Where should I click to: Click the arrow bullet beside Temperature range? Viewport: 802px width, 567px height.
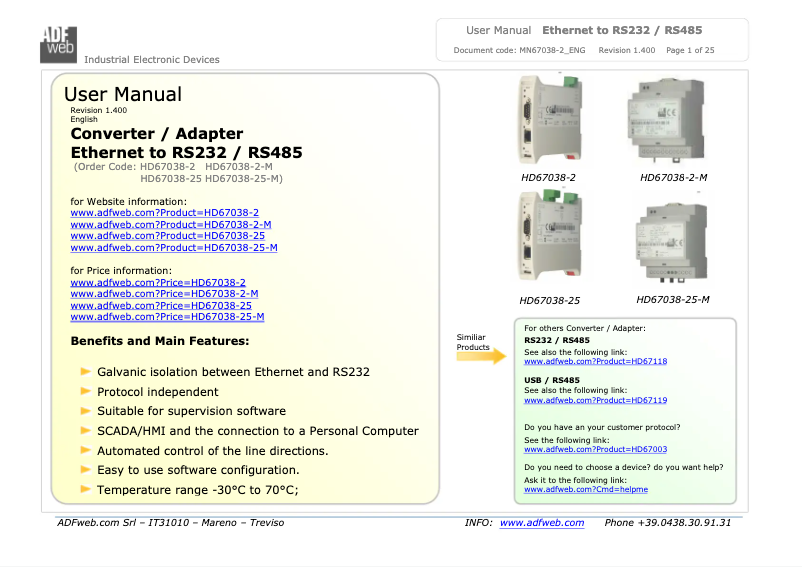click(x=87, y=489)
